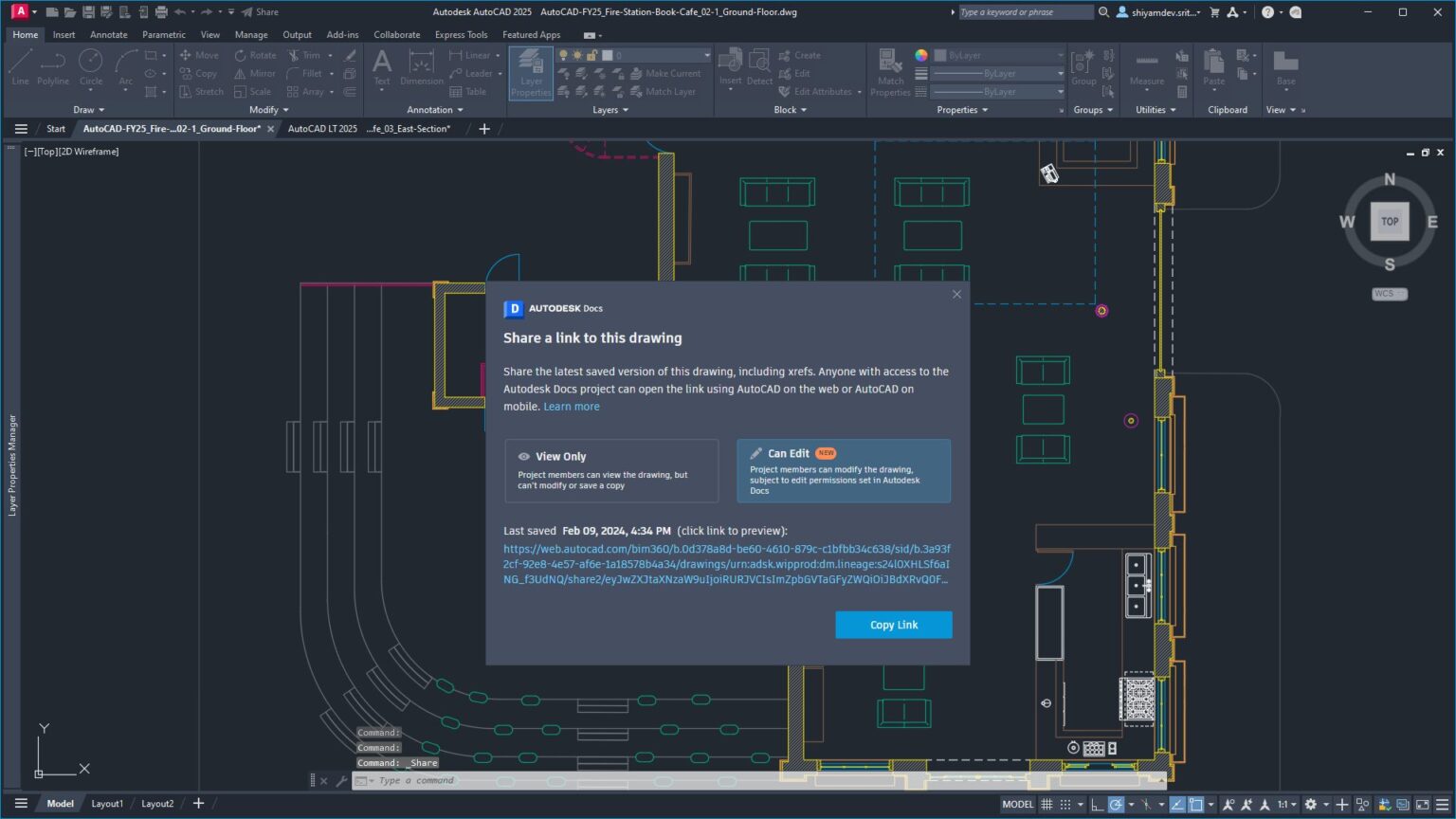Activate the Measure tool
The image size is (1456, 819).
1146,66
